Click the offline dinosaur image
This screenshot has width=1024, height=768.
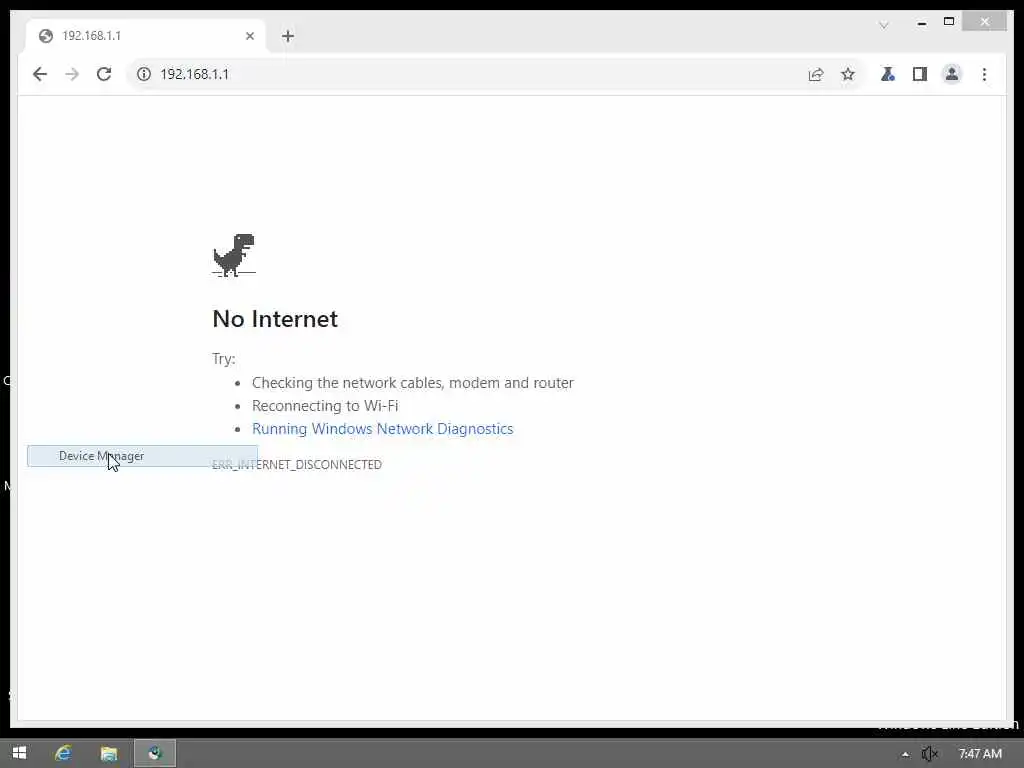point(234,255)
